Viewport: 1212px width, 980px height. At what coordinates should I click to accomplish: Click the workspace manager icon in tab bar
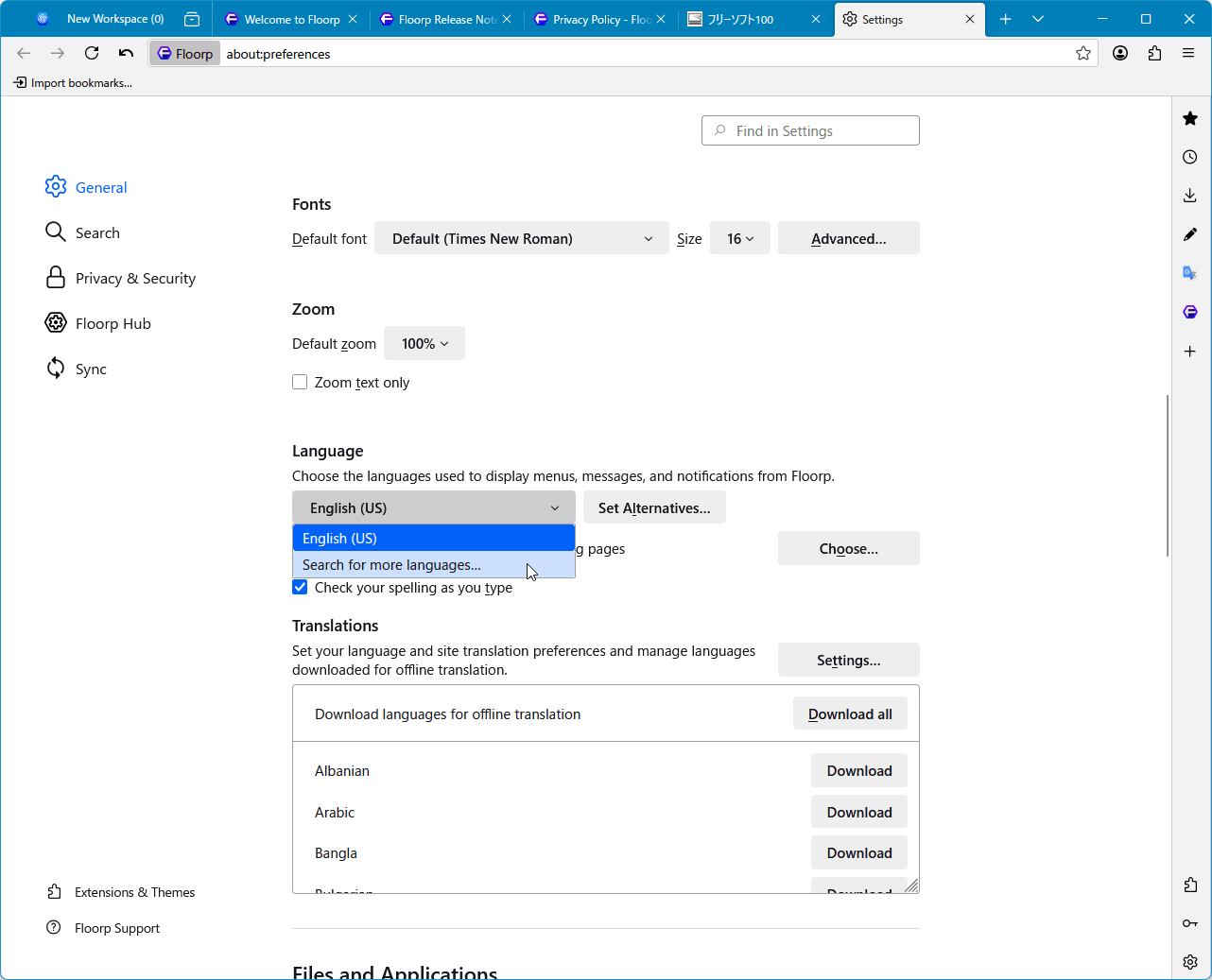pos(192,19)
